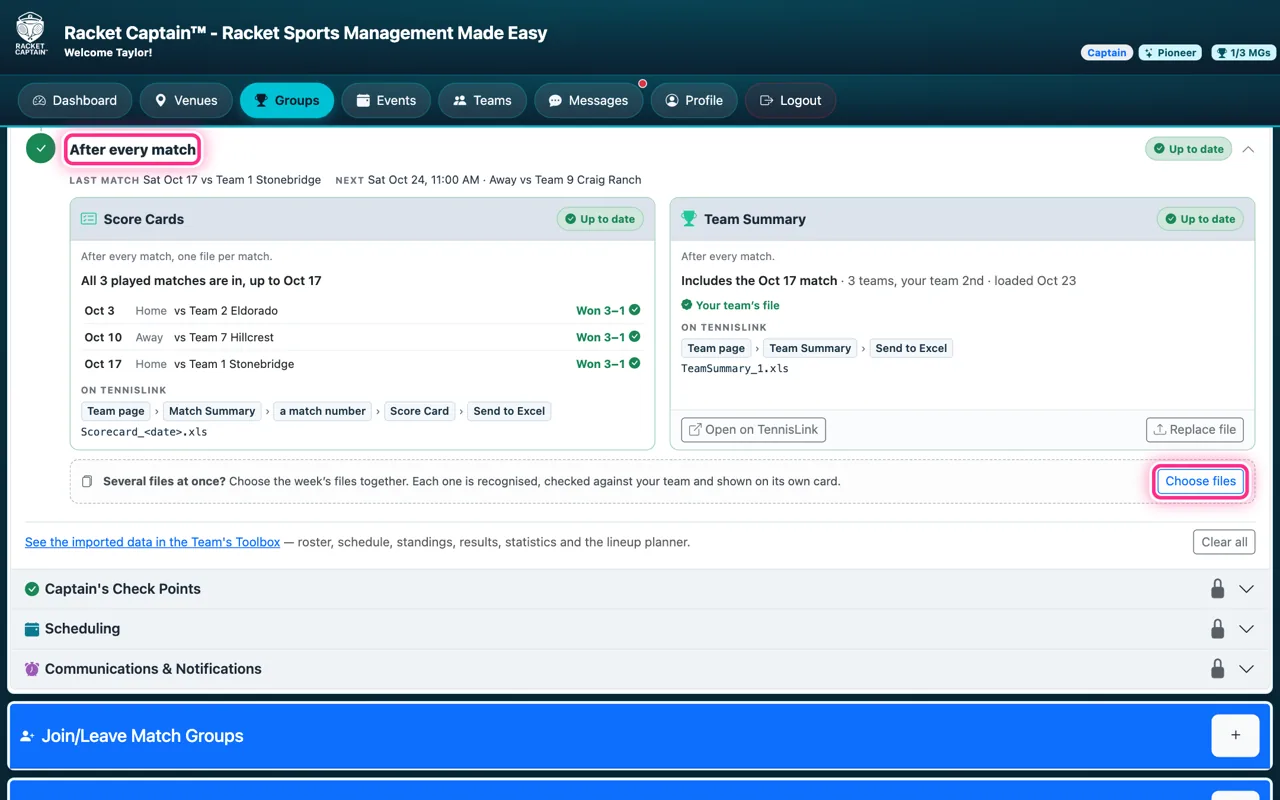Screen dimensions: 1280x800
Task: Expand the Scheduling section
Action: [x=1246, y=629]
